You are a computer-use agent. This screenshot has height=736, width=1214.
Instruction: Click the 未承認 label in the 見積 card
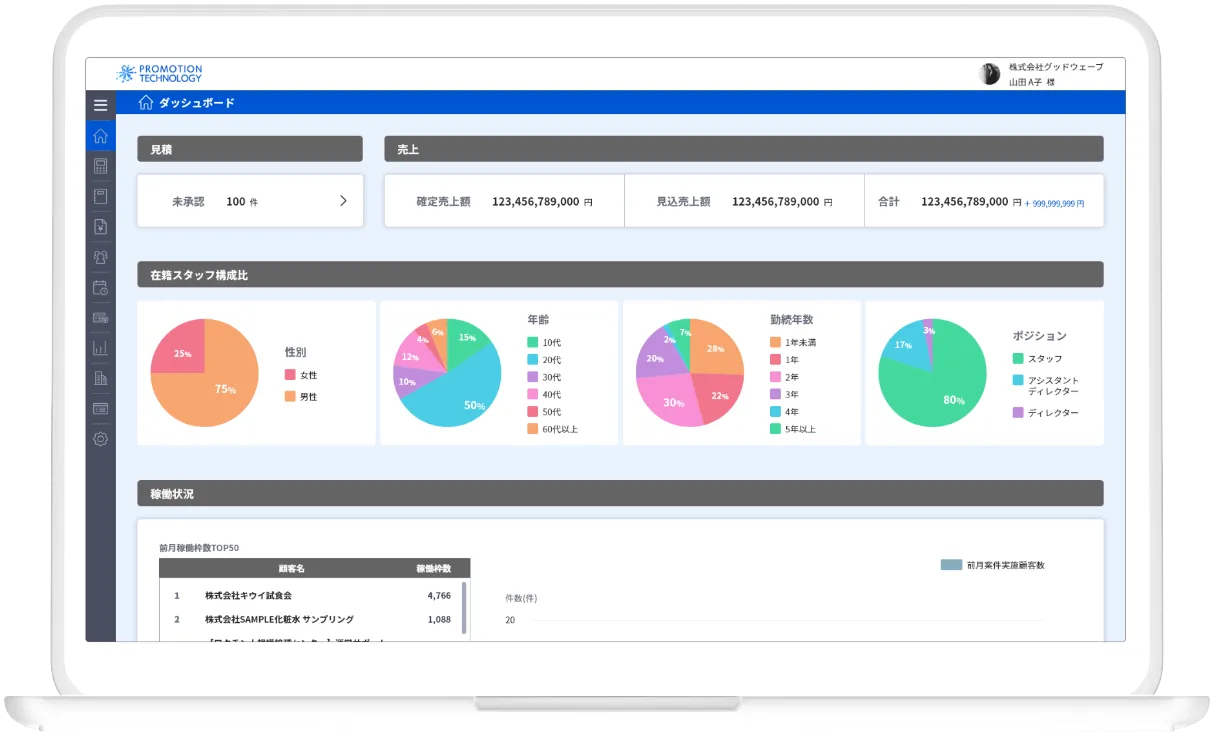[188, 201]
